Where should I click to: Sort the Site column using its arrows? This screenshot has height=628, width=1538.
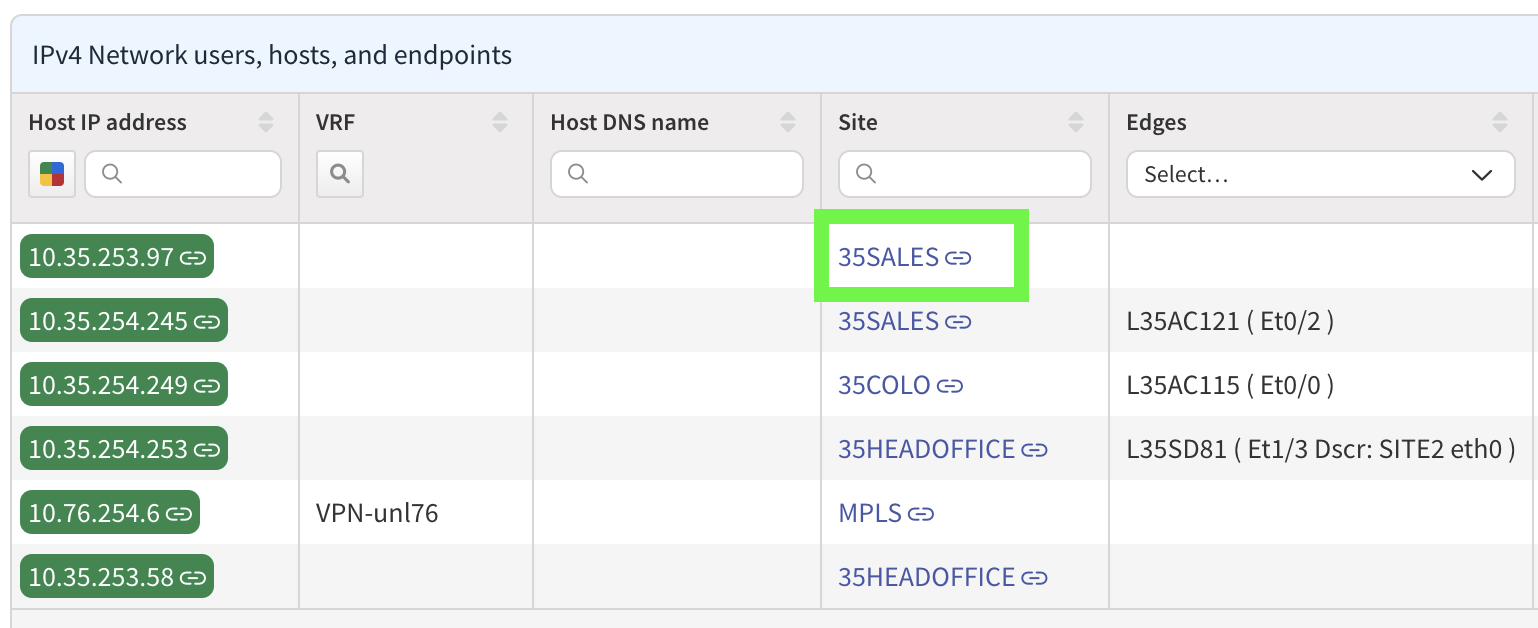coord(1076,122)
